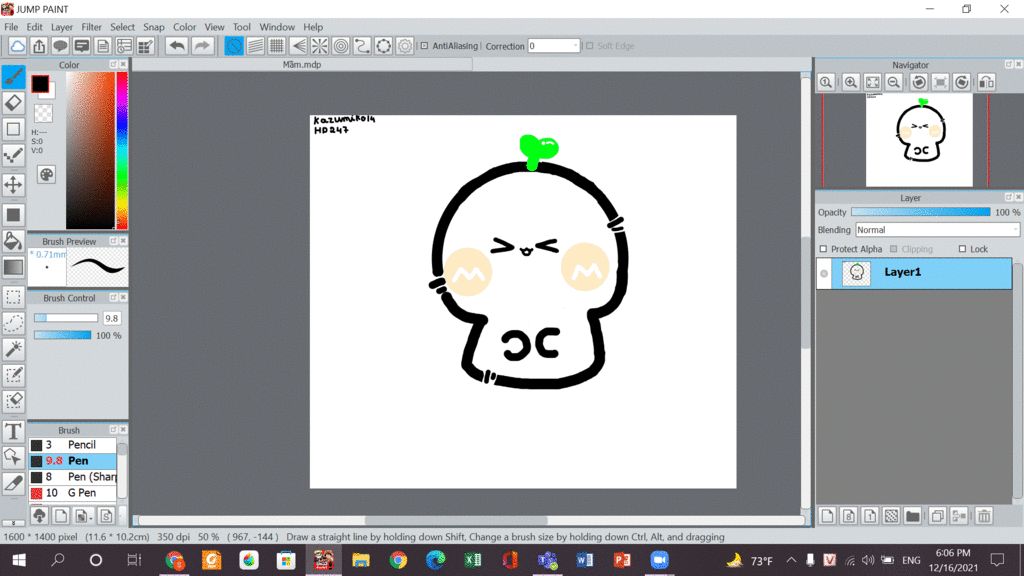Screen dimensions: 1024x576
Task: Fit canvas to Navigator view icon
Action: point(872,82)
